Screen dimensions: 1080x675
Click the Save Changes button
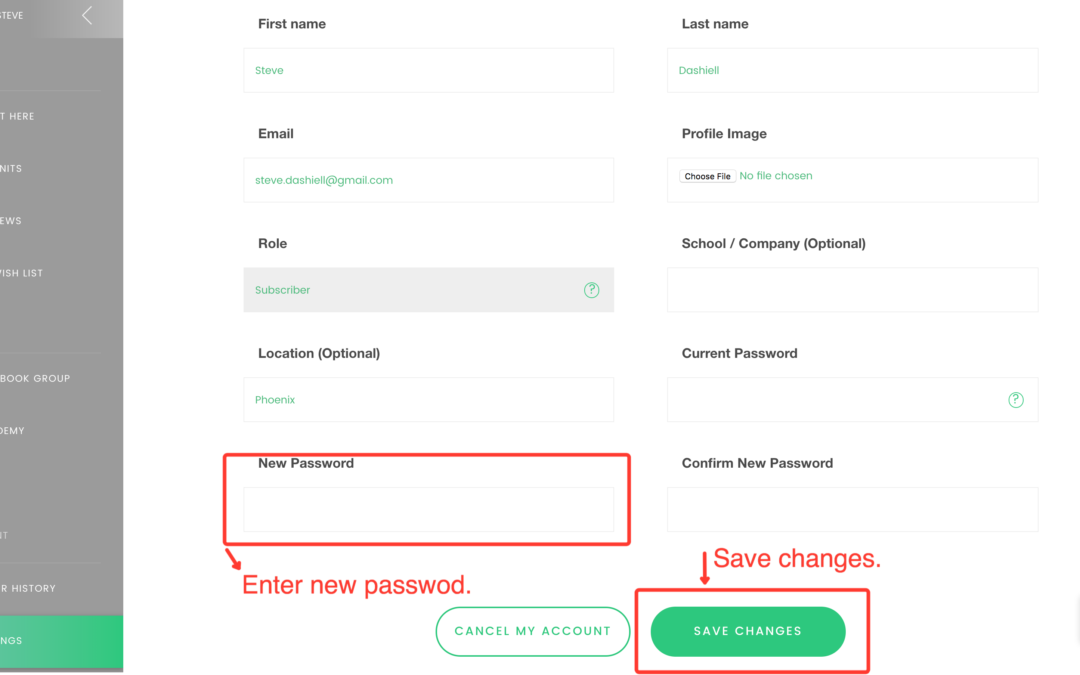click(748, 631)
